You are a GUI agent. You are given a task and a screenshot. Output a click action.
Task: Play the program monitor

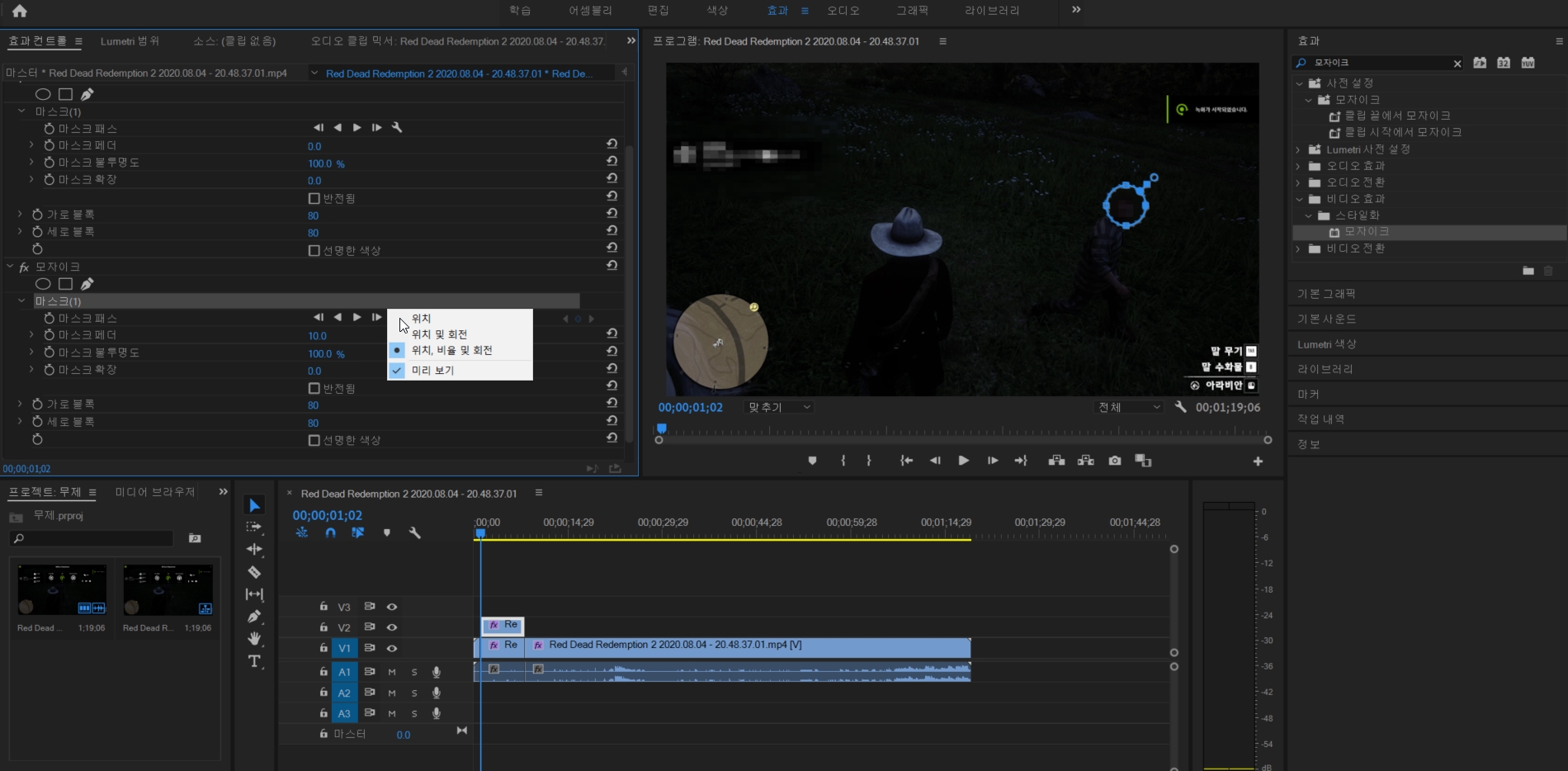coord(963,461)
